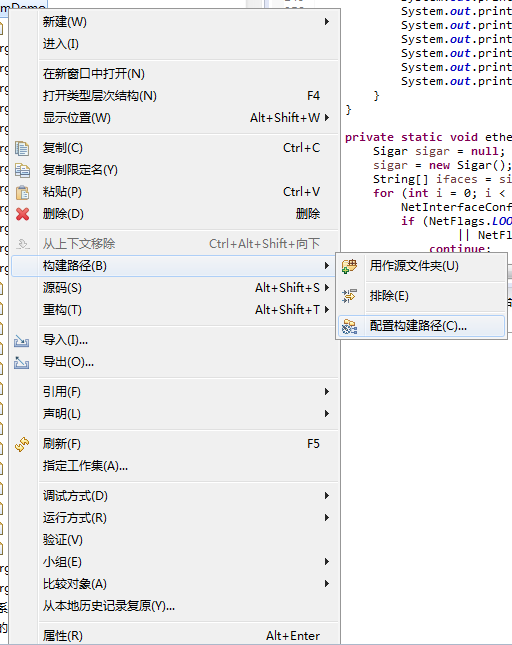512x645 pixels.
Task: Expand the 引用(F) submenu arrow
Action: 327,392
